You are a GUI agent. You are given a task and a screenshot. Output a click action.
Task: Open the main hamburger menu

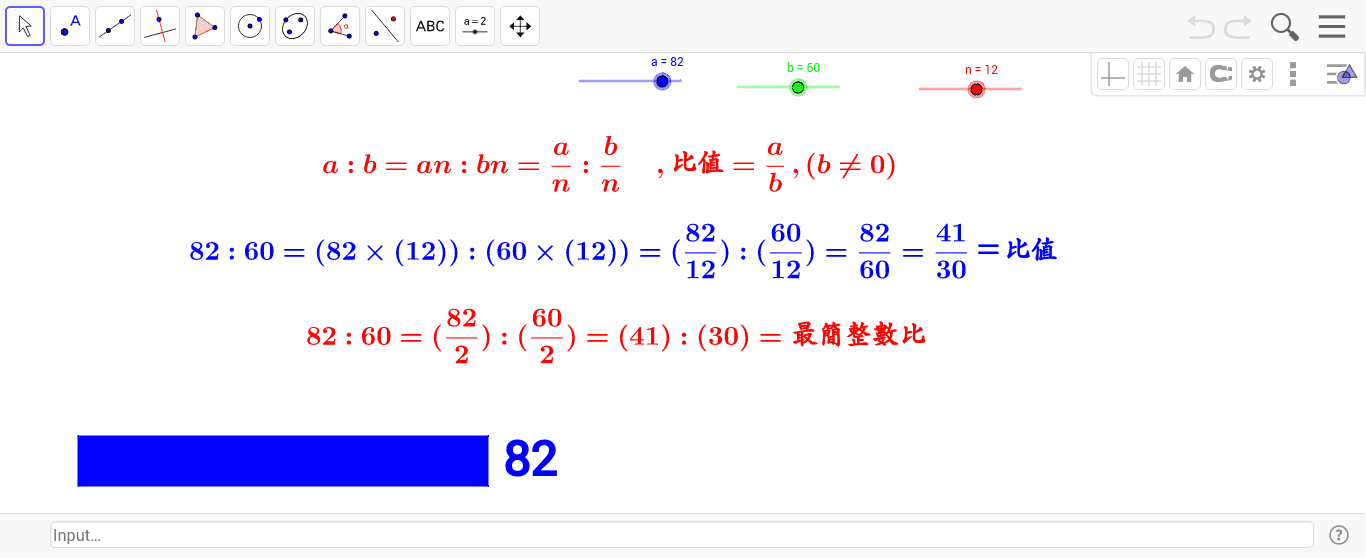(1332, 27)
